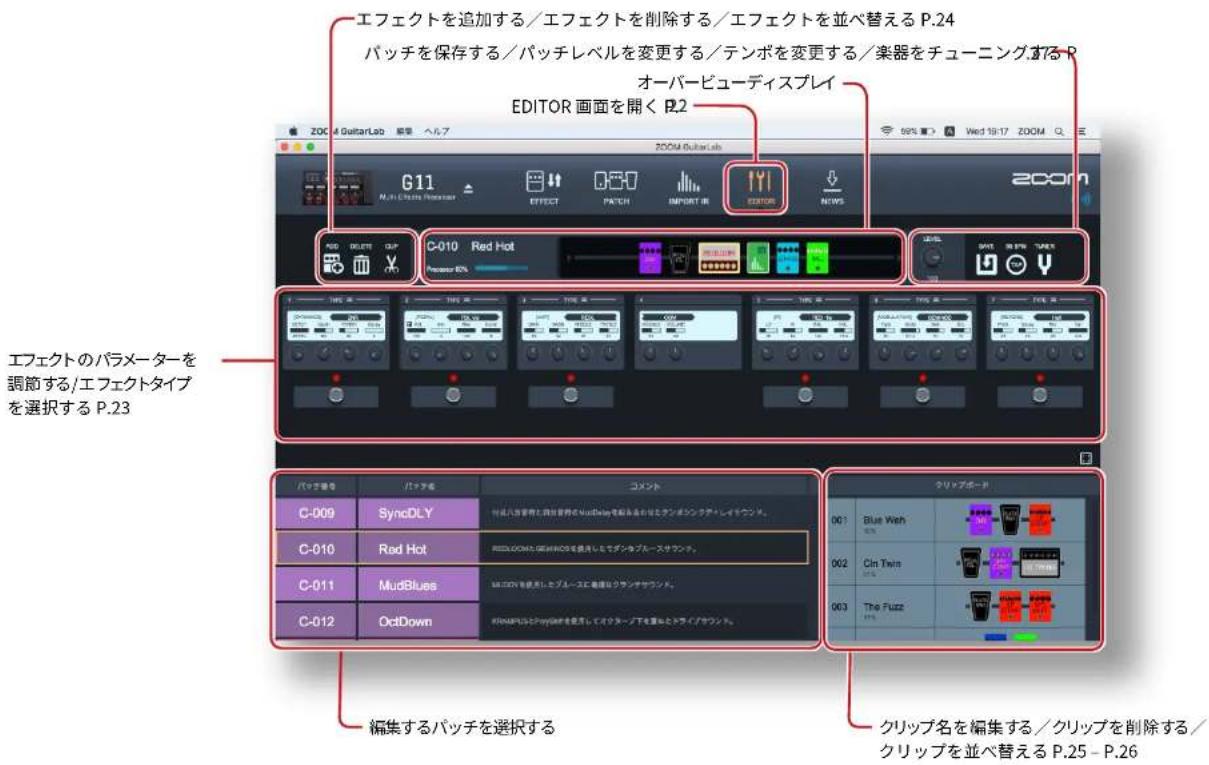Viewport: 1209px width, 765px height.
Task: Open the ZOOM GuitarLab menu bar item
Action: 347,131
